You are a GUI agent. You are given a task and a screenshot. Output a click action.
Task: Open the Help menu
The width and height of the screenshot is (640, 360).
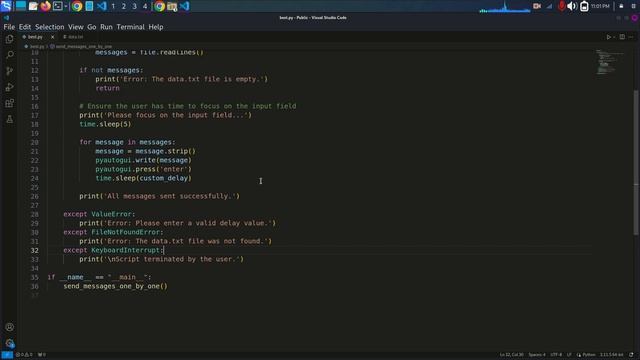tap(156, 27)
